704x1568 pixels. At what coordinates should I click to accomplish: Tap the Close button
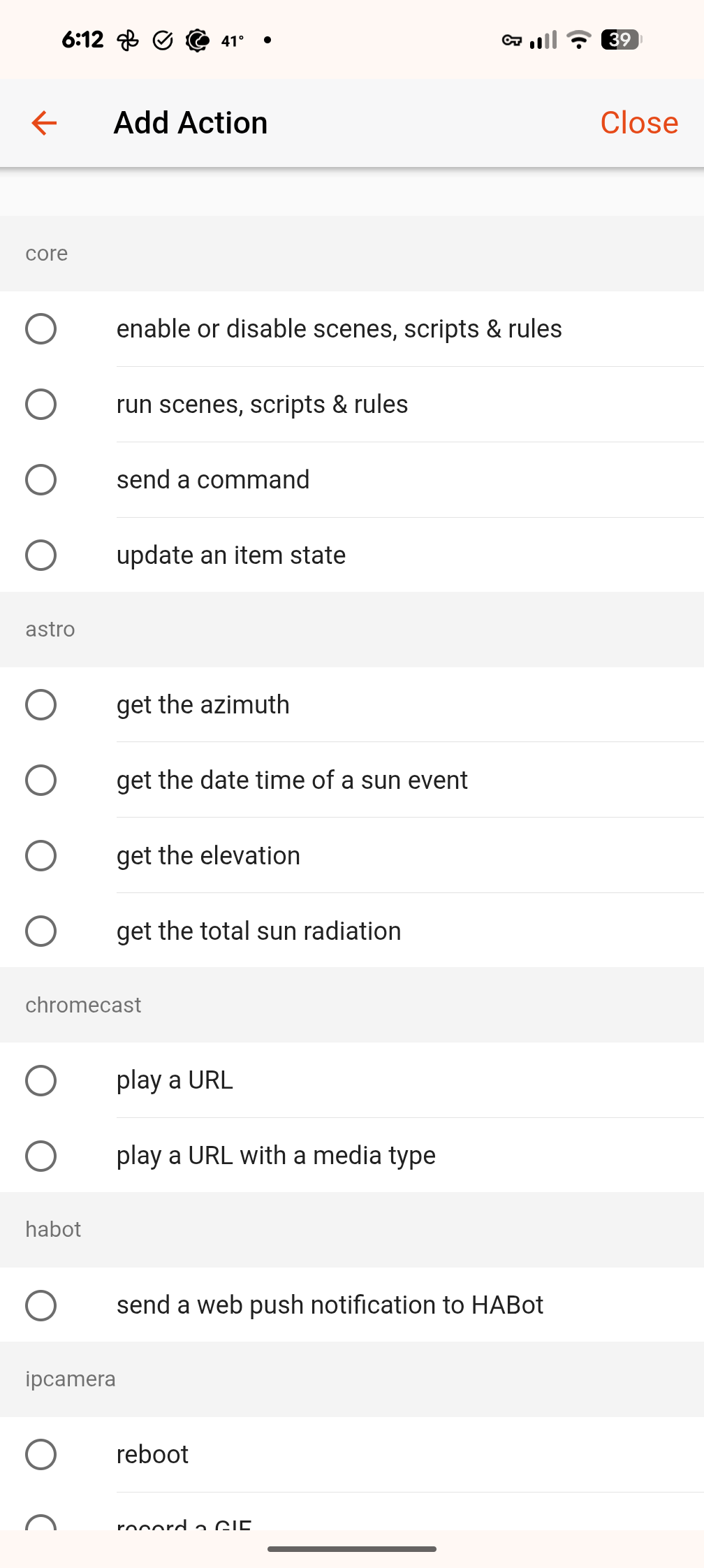point(638,123)
